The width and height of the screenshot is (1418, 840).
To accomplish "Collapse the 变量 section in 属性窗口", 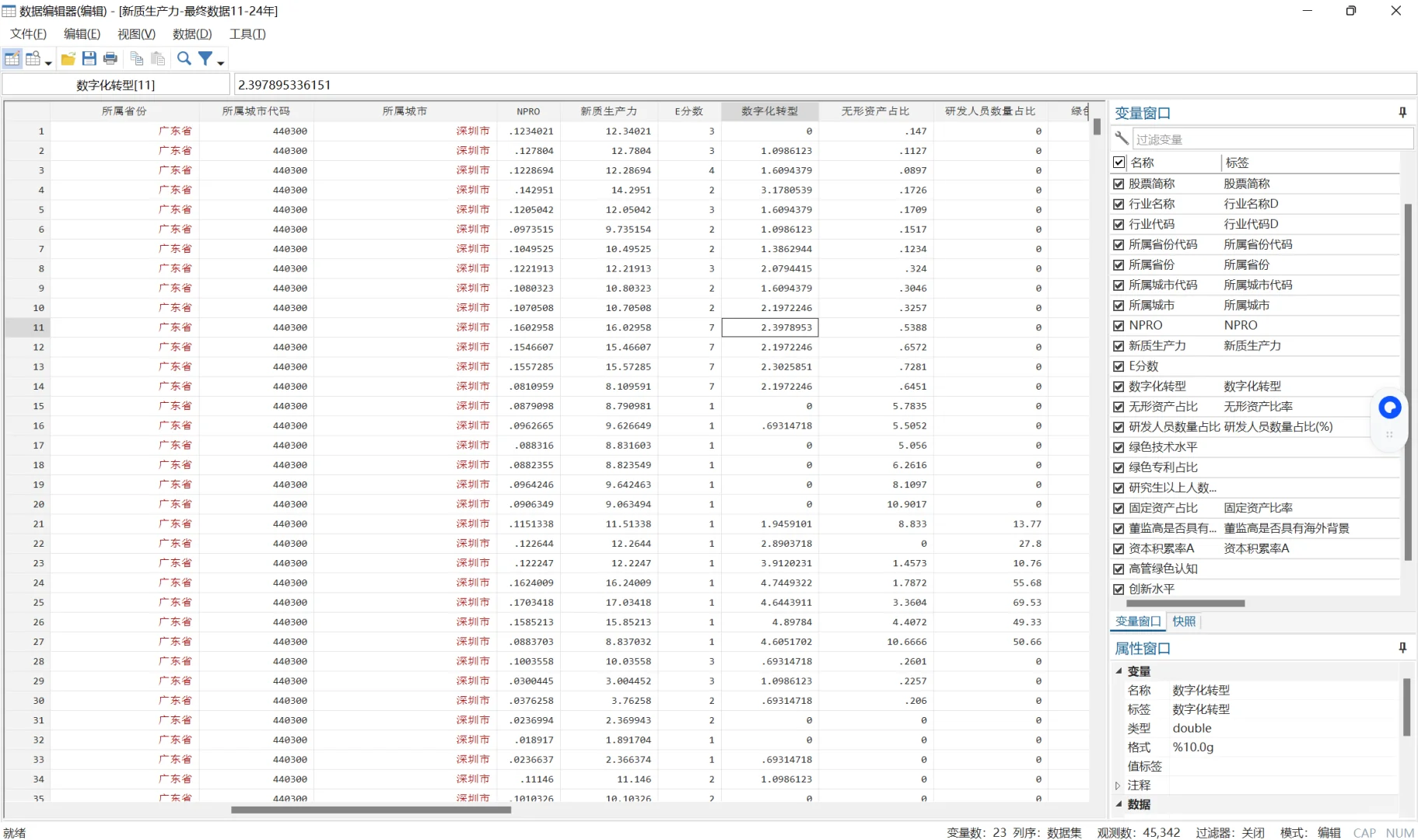I will 1119,670.
